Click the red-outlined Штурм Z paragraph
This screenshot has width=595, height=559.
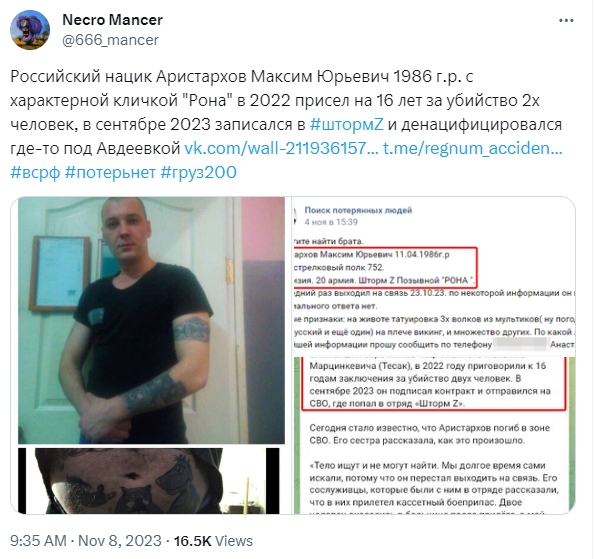(x=433, y=384)
